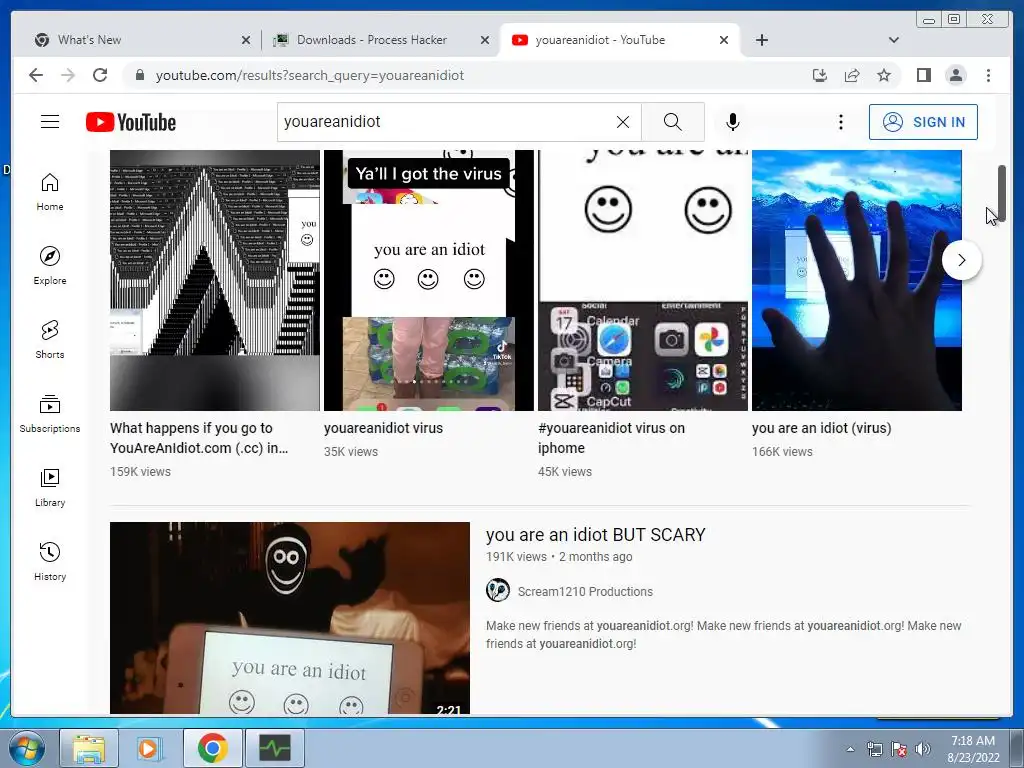This screenshot has width=1024, height=768.
Task: Open the Windows Start menu
Action: (x=27, y=748)
